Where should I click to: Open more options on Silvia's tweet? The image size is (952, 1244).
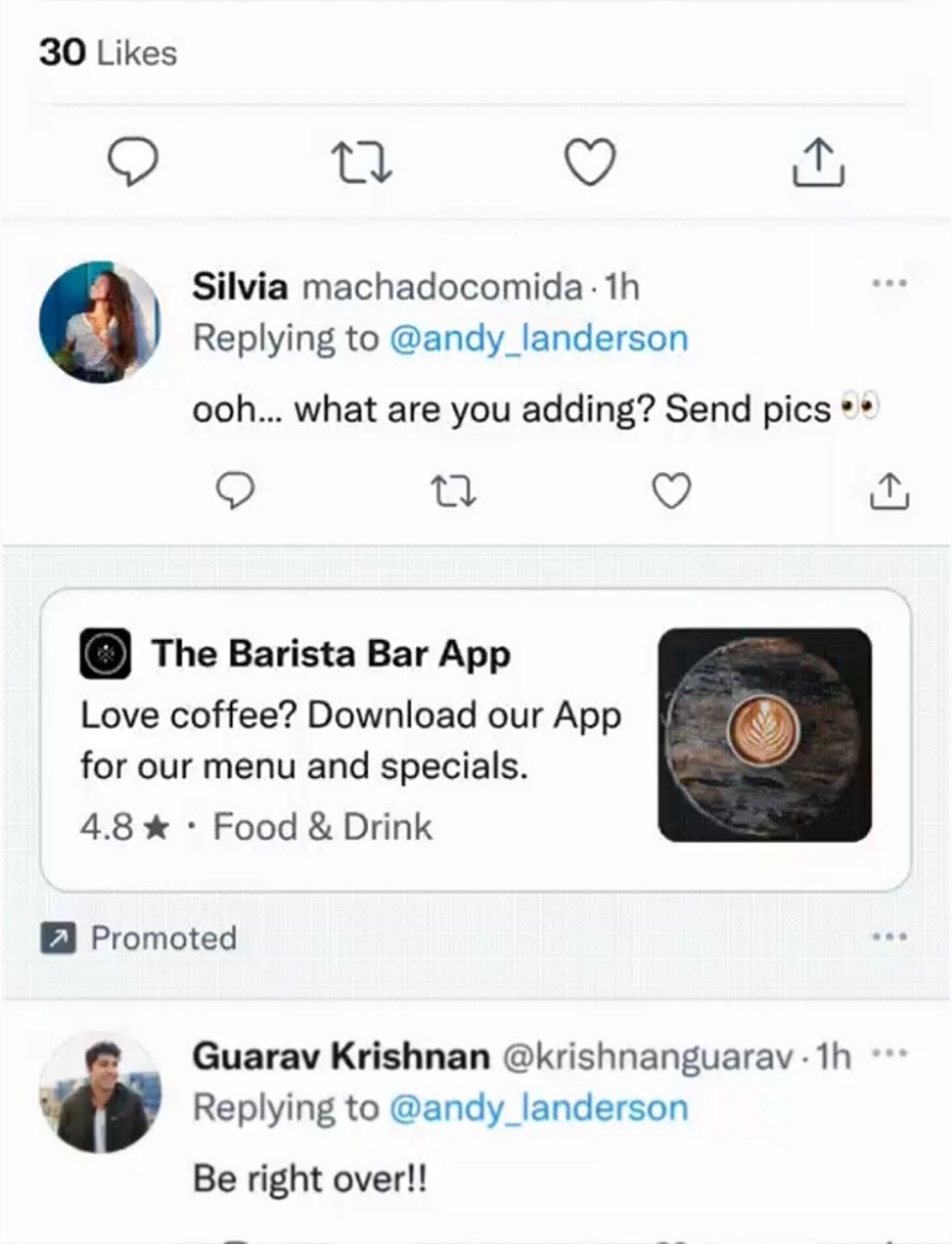point(890,283)
